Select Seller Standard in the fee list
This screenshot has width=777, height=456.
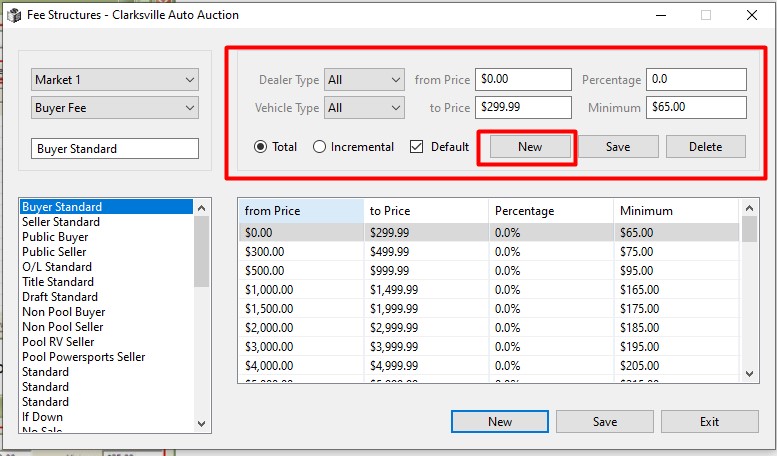coord(61,222)
